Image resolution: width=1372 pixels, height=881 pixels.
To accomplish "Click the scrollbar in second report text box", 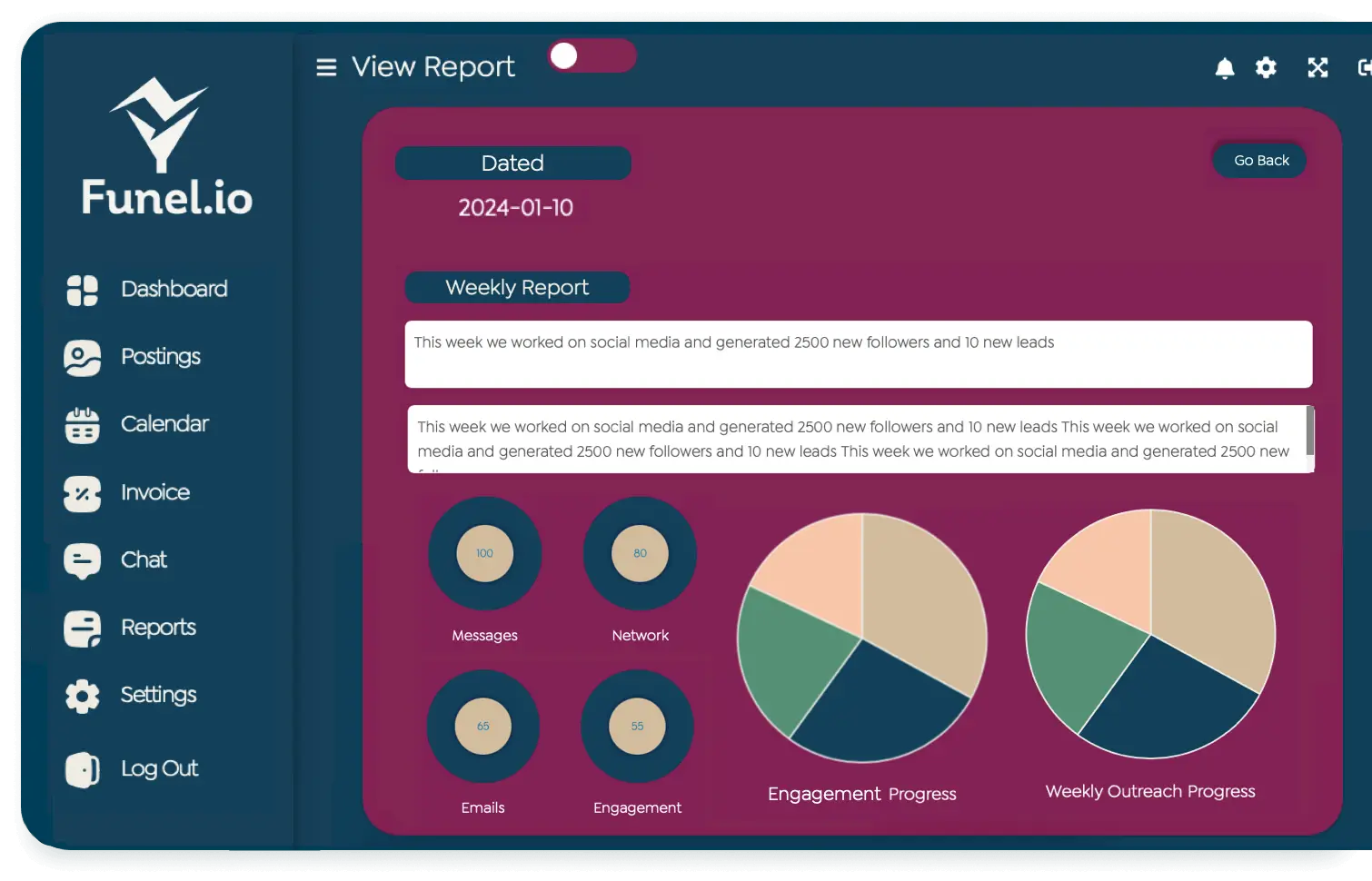I will tap(1310, 431).
